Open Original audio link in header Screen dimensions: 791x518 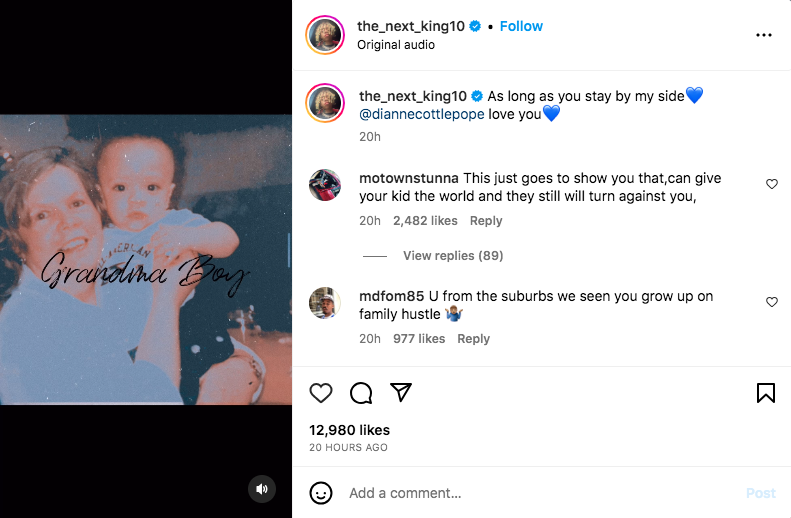tap(396, 45)
